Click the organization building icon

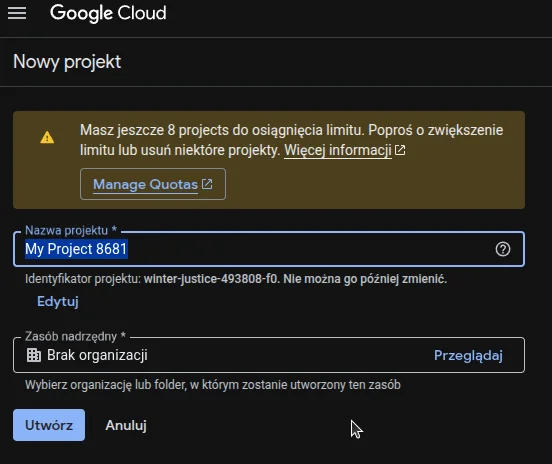coord(34,355)
